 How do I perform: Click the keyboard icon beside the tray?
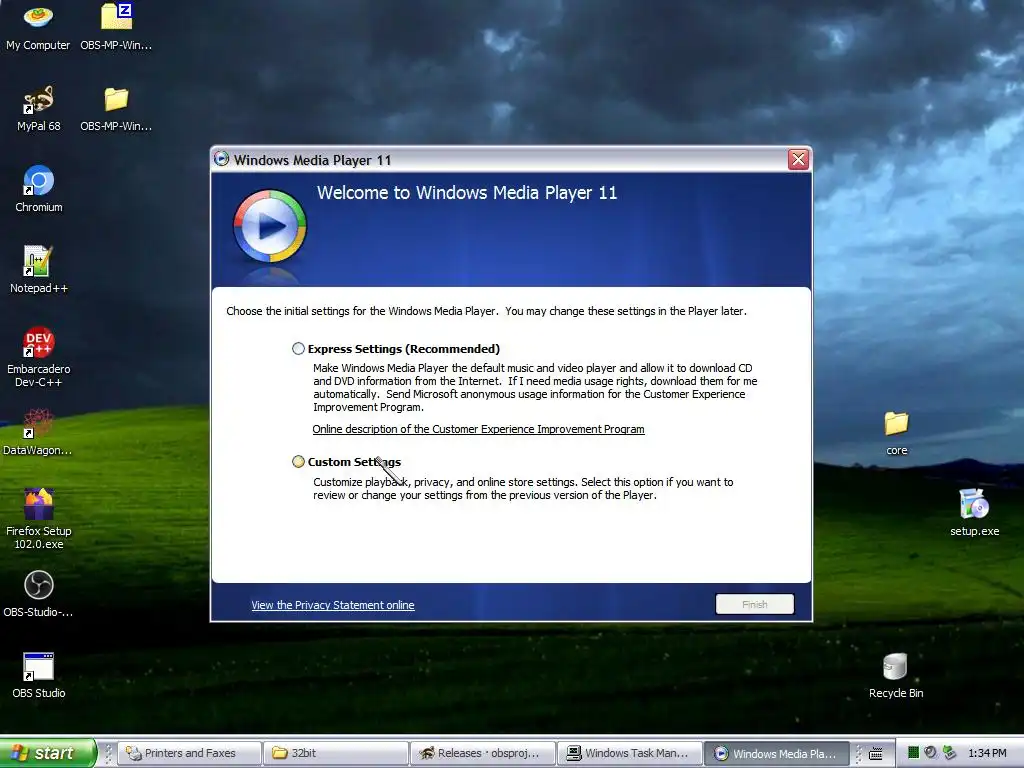(x=876, y=754)
